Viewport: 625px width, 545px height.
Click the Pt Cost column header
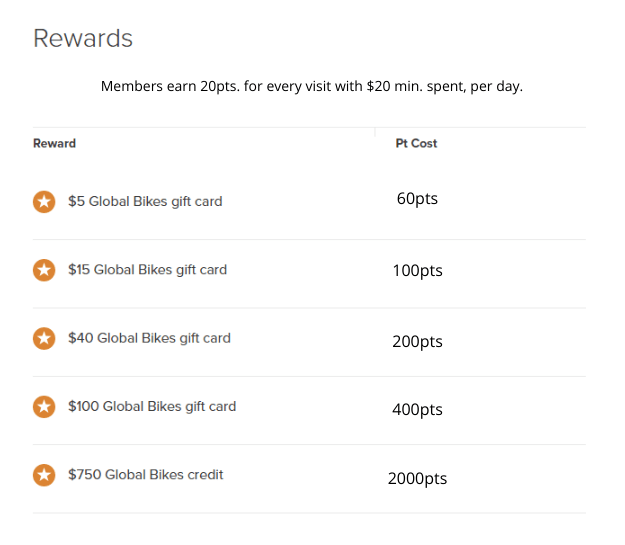click(x=416, y=143)
